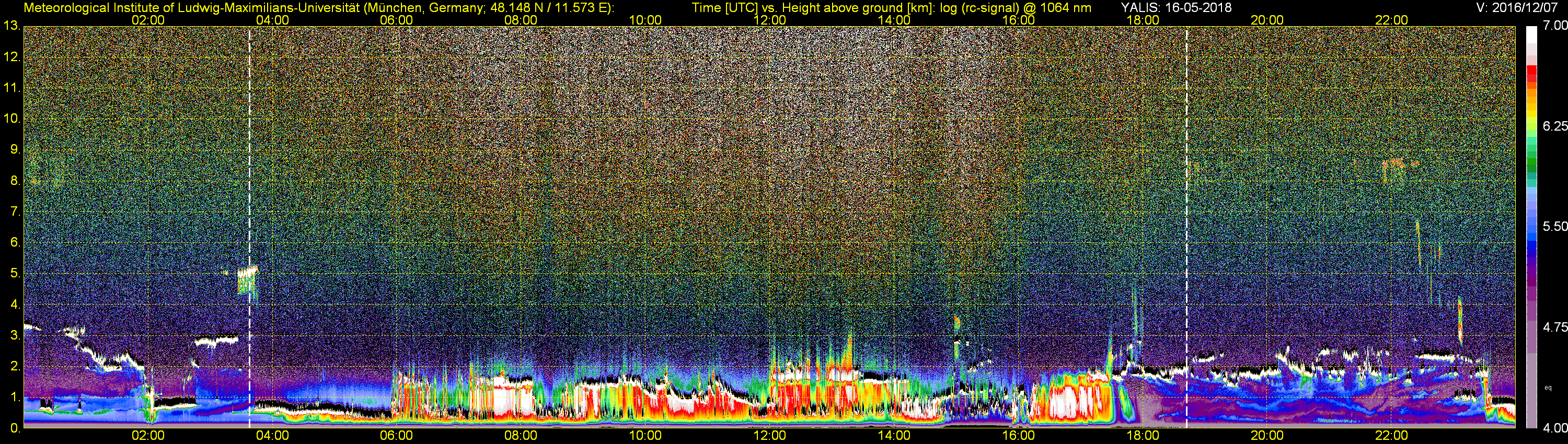Click the 16:00 label on the bottom time axis
This screenshot has height=444, width=1568.
(1018, 436)
